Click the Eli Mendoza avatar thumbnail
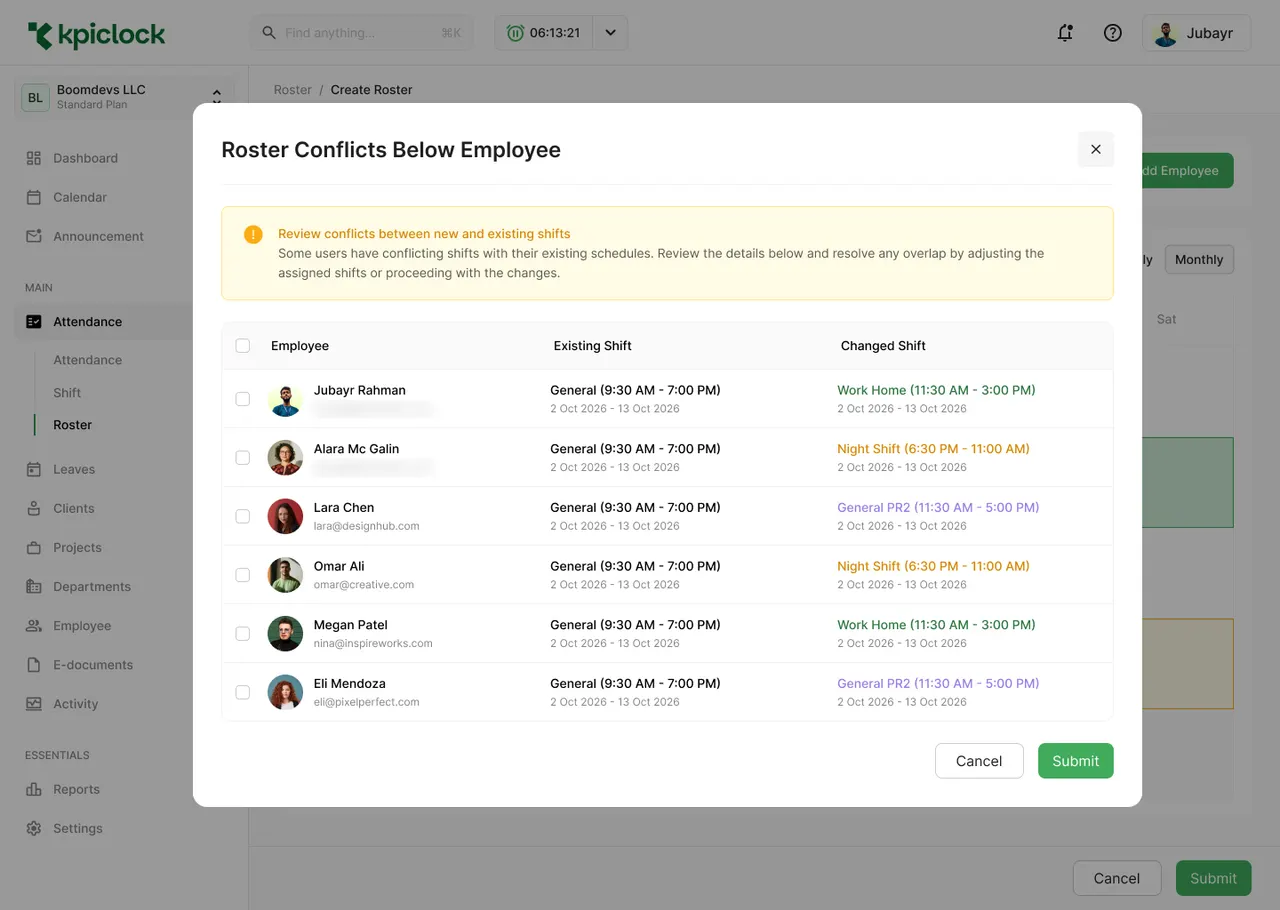 pyautogui.click(x=285, y=692)
